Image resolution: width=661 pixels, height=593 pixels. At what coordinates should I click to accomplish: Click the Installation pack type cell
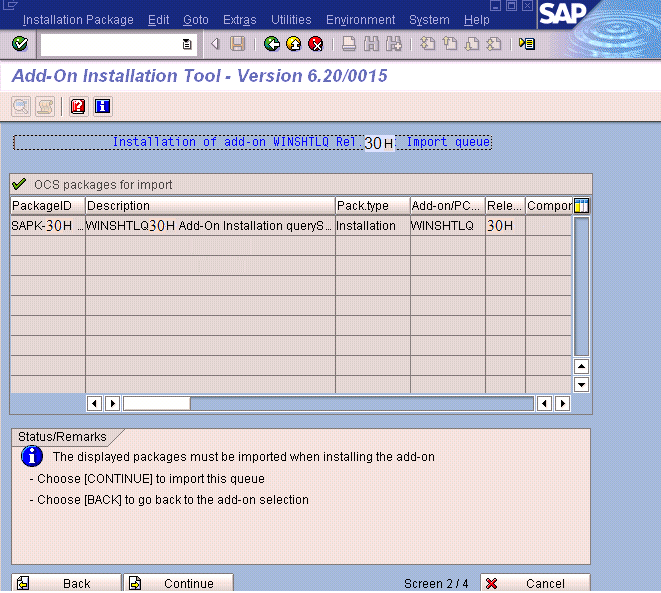click(x=373, y=226)
